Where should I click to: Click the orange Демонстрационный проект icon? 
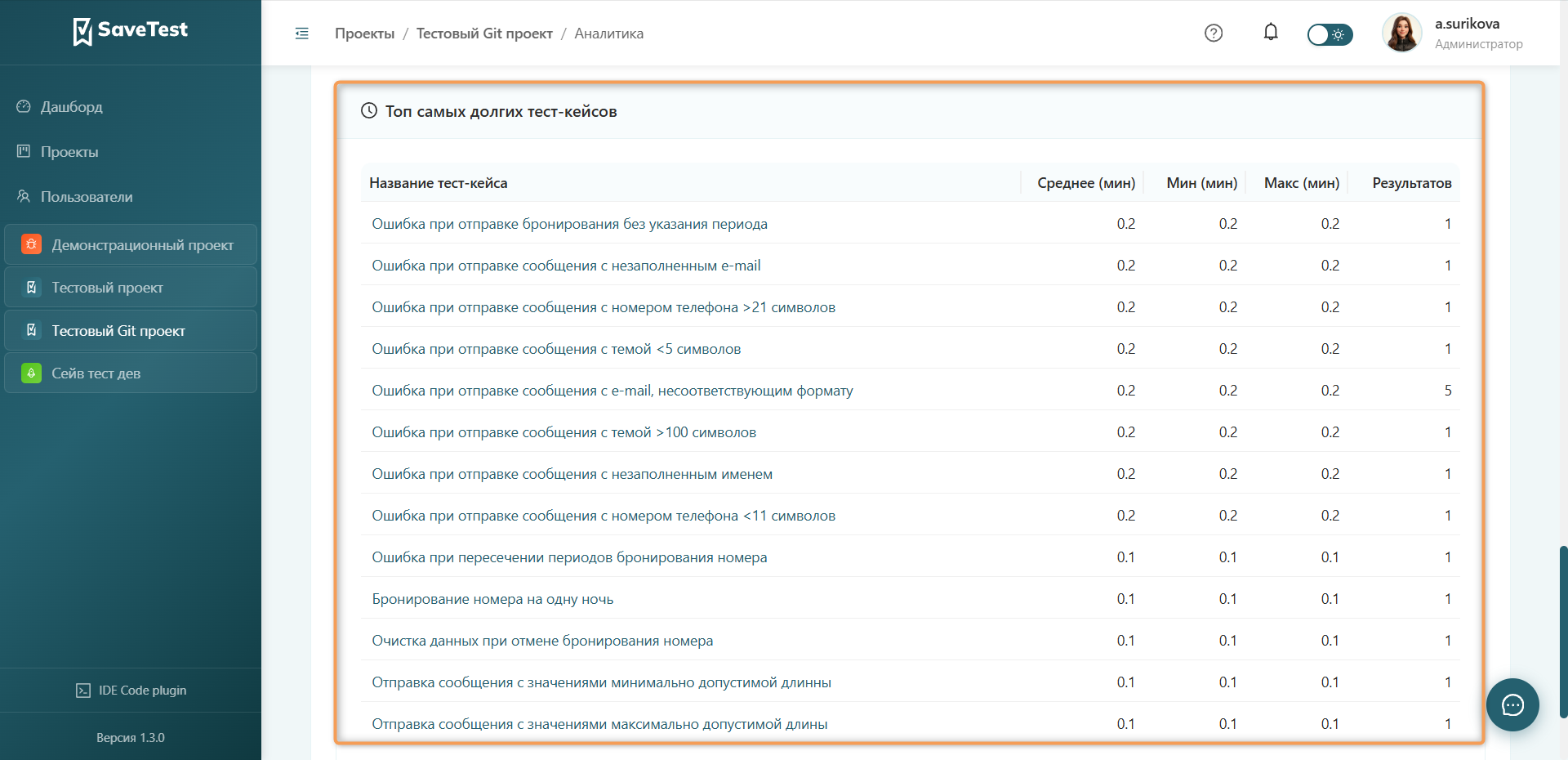coord(31,244)
